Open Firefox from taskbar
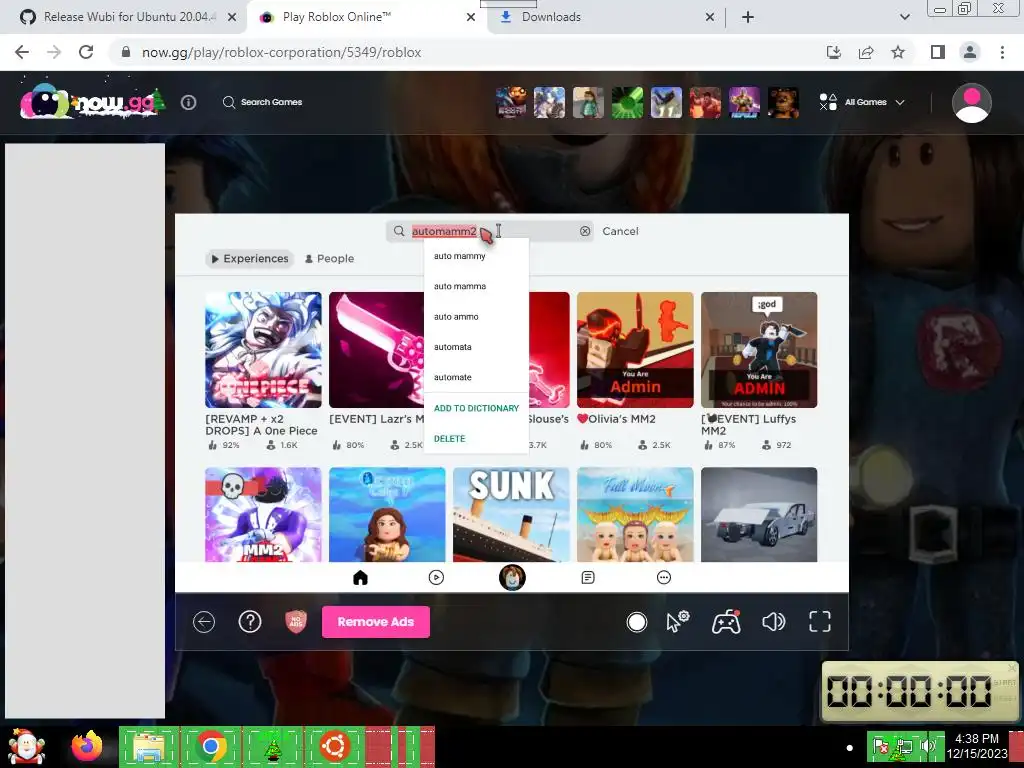The width and height of the screenshot is (1024, 768). pyautogui.click(x=87, y=746)
